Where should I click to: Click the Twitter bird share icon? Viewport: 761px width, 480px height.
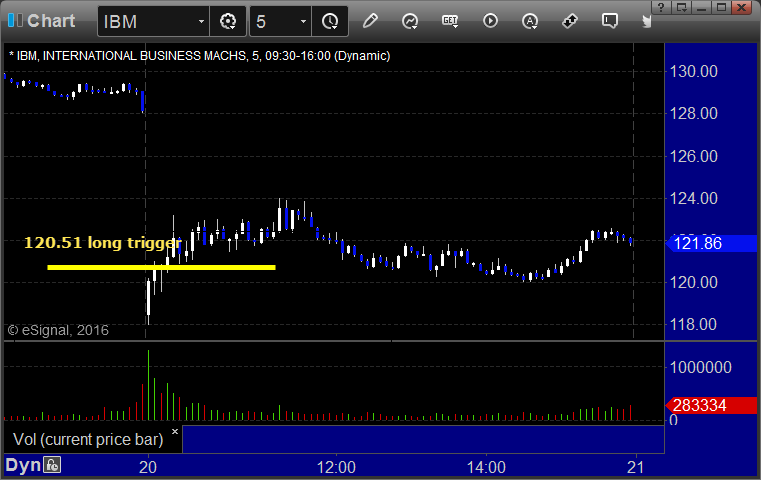646,21
